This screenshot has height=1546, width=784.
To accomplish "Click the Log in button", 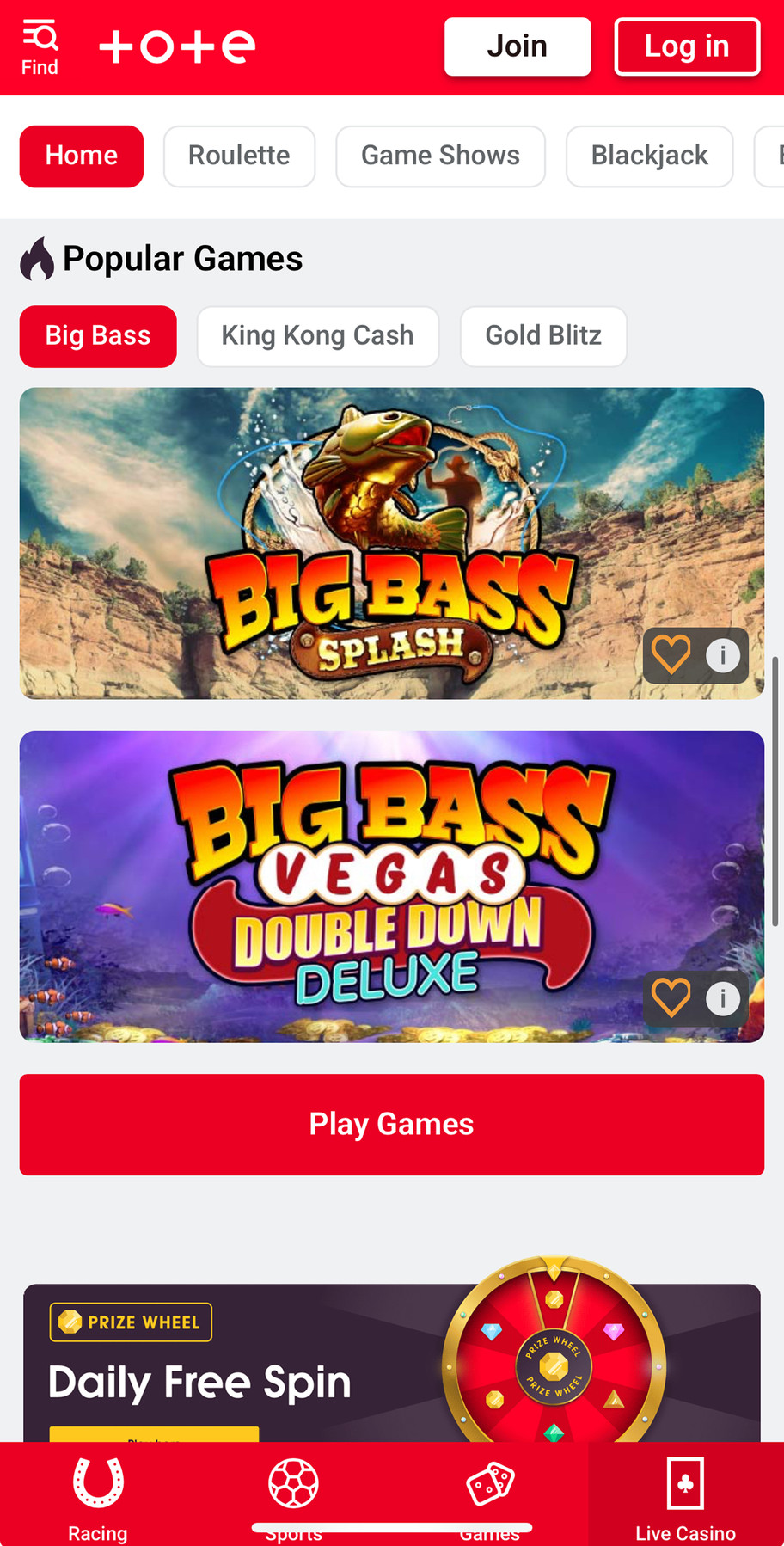I will click(687, 46).
